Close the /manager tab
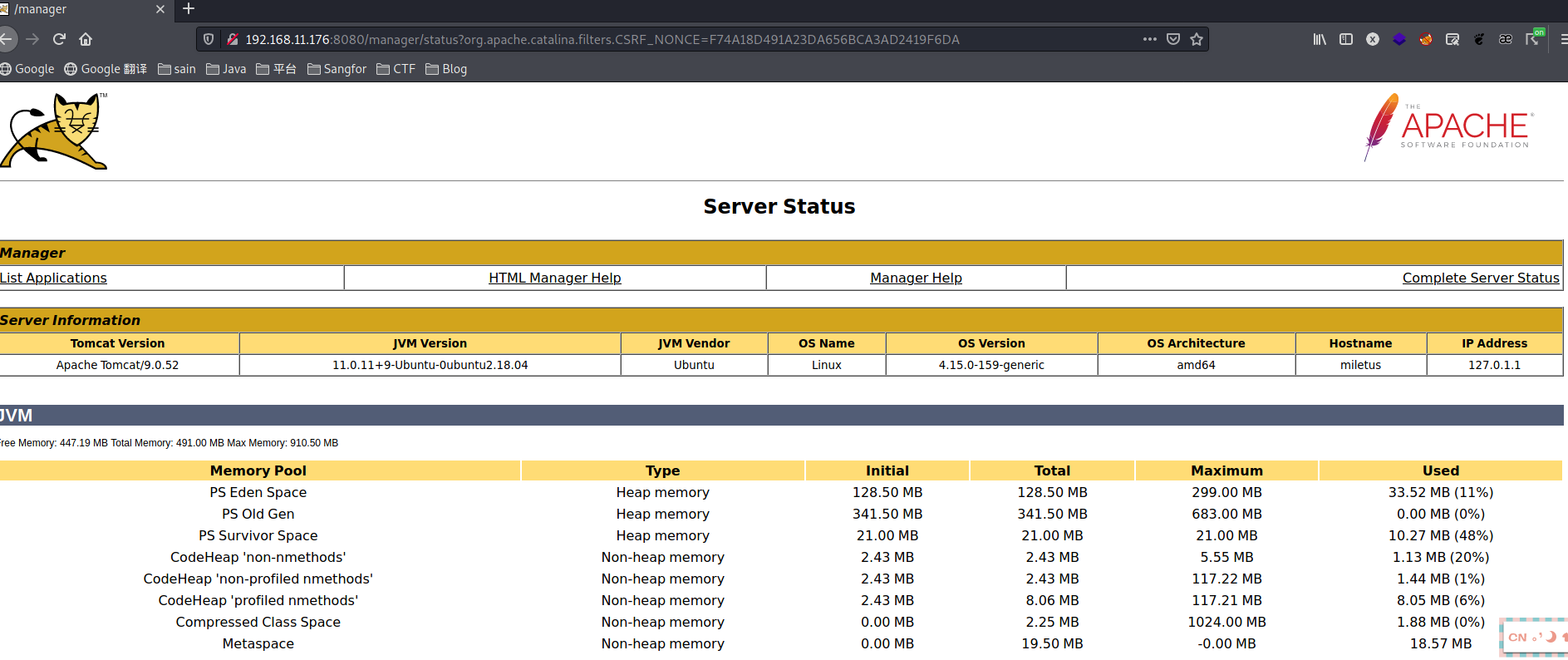 coord(160,9)
